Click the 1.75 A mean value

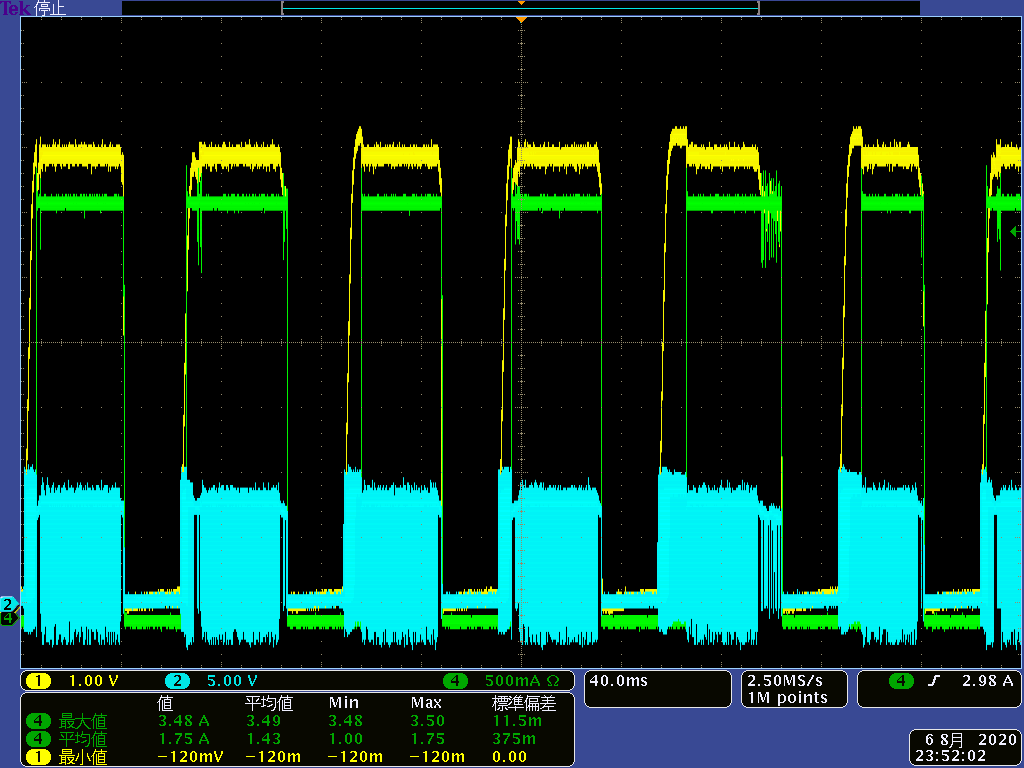[x=184, y=739]
